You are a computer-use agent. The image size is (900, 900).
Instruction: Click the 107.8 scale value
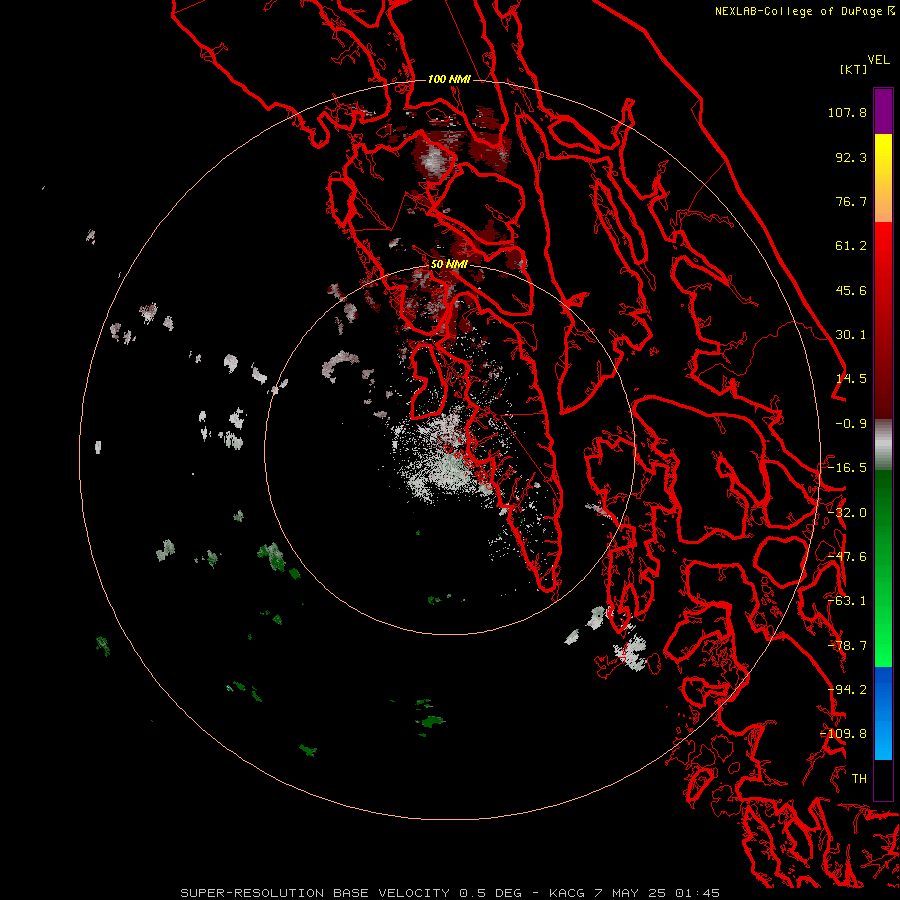(847, 112)
